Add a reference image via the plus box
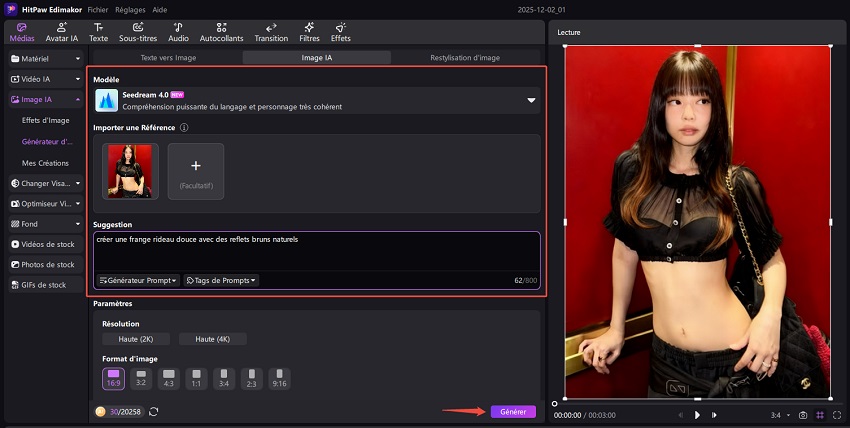Image resolution: width=850 pixels, height=428 pixels. [x=196, y=171]
